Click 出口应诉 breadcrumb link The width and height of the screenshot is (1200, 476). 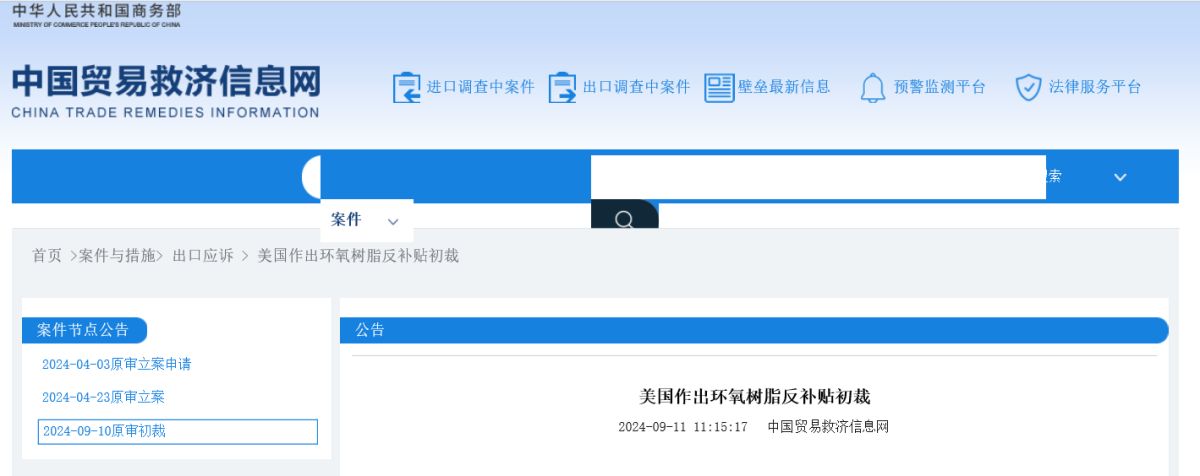coord(203,256)
